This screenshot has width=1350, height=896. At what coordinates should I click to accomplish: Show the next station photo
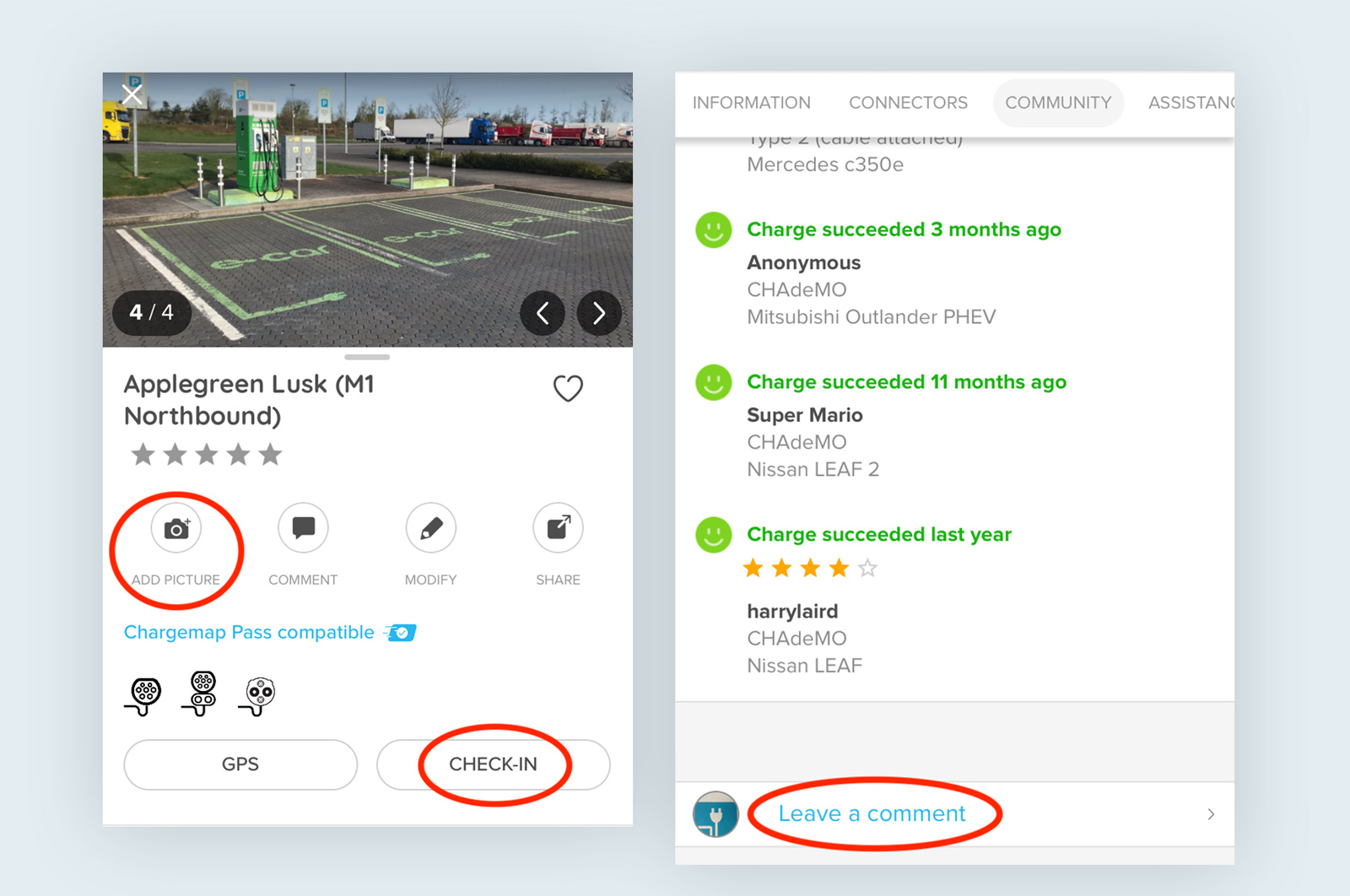point(599,313)
